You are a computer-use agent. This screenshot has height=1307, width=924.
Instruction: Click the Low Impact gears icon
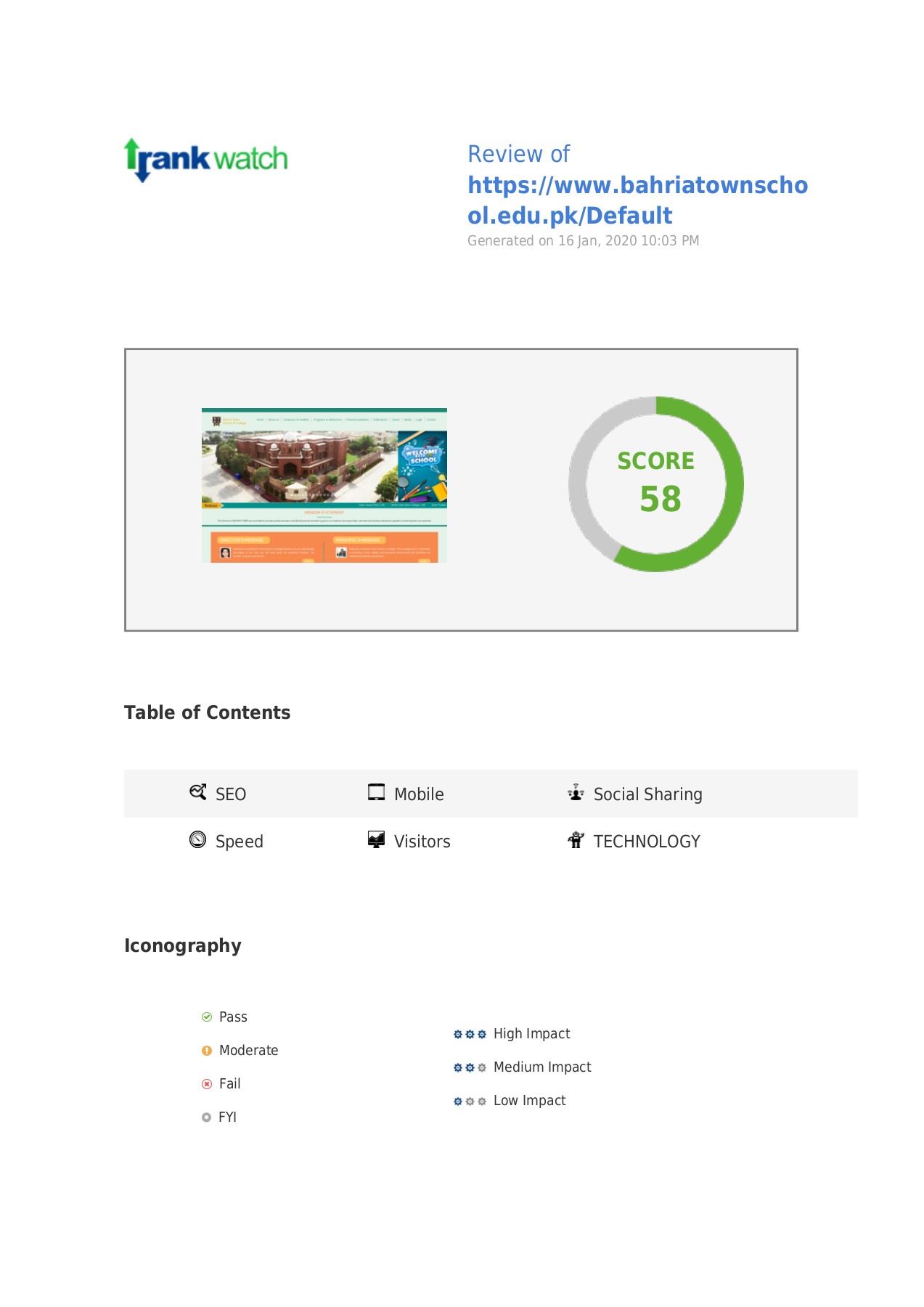click(470, 1102)
